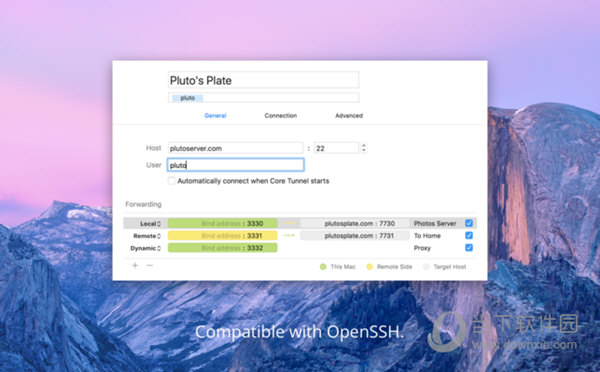Image resolution: width=600 pixels, height=372 pixels.
Task: Click the Host field plutoserver.com
Action: [235, 148]
